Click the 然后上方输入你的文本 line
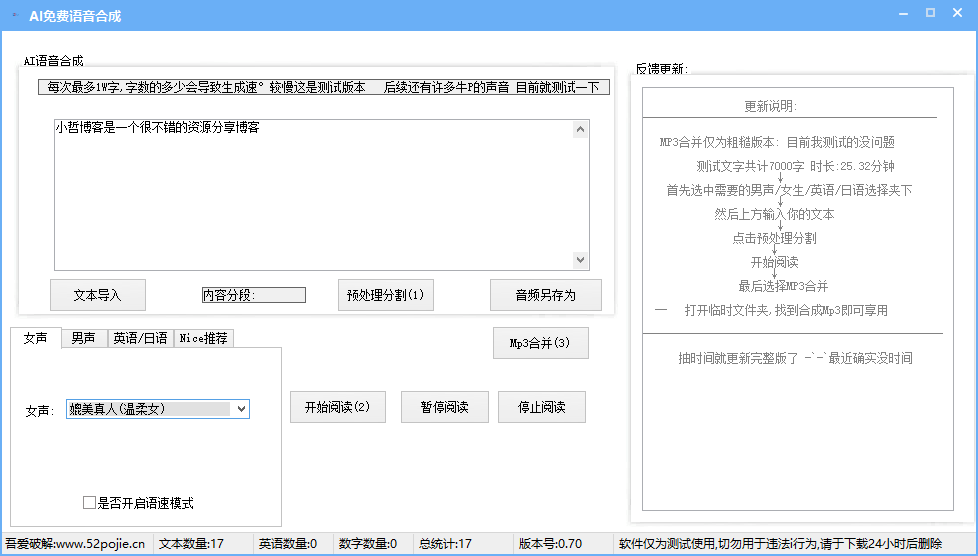This screenshot has width=978, height=556. coord(774,214)
